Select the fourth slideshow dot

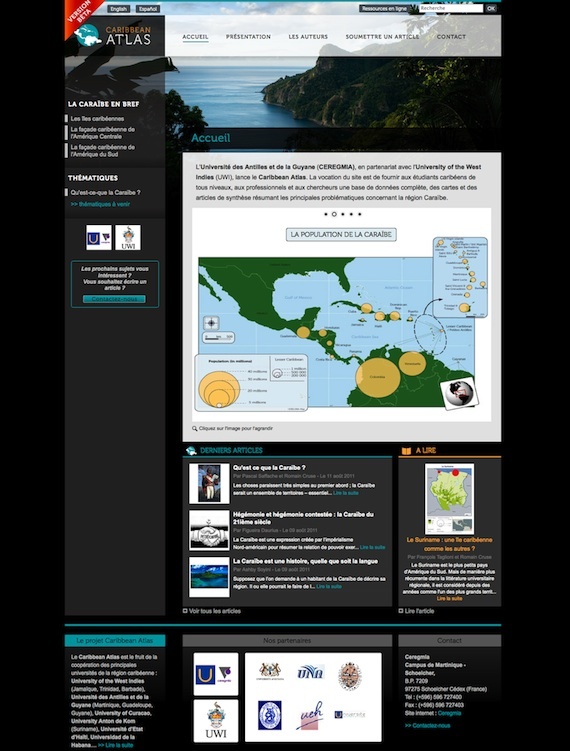click(351, 214)
